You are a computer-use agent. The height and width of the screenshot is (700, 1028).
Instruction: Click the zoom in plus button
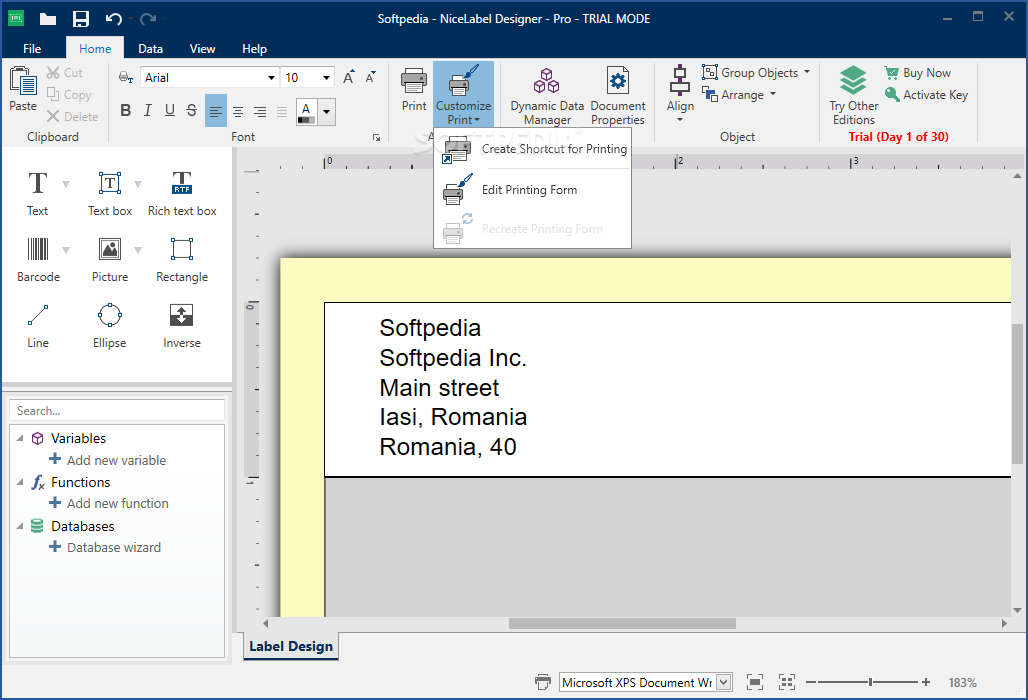pos(926,682)
